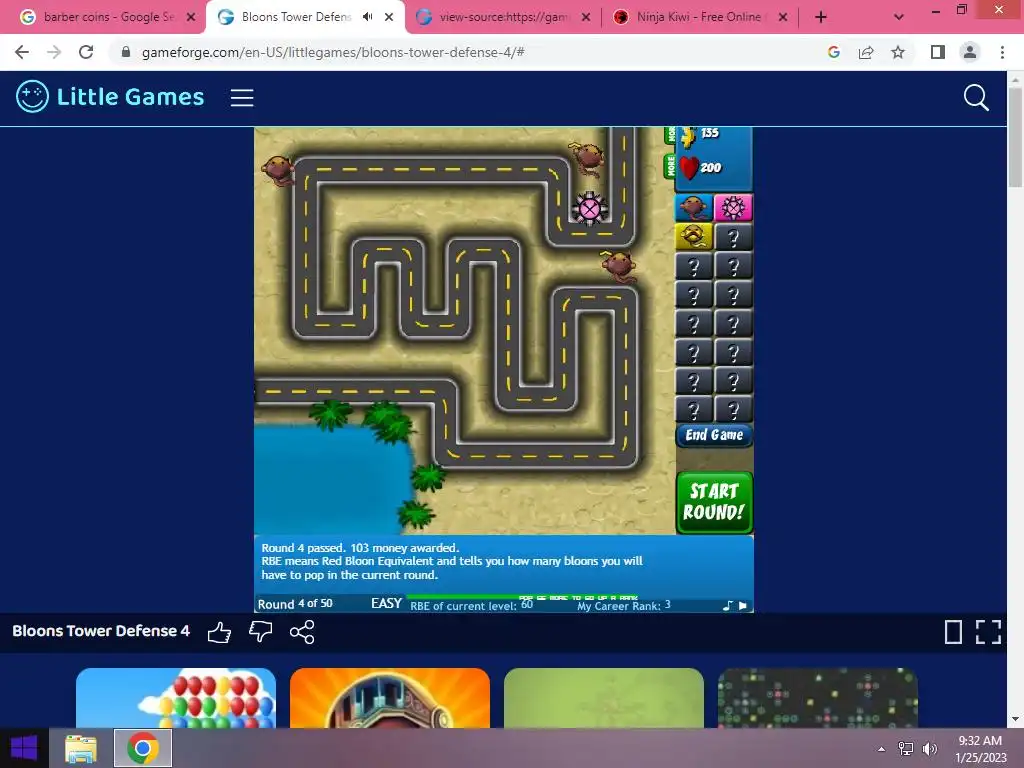The image size is (1024, 768).
Task: Open the orange sunburst game thumbnail
Action: 390,697
